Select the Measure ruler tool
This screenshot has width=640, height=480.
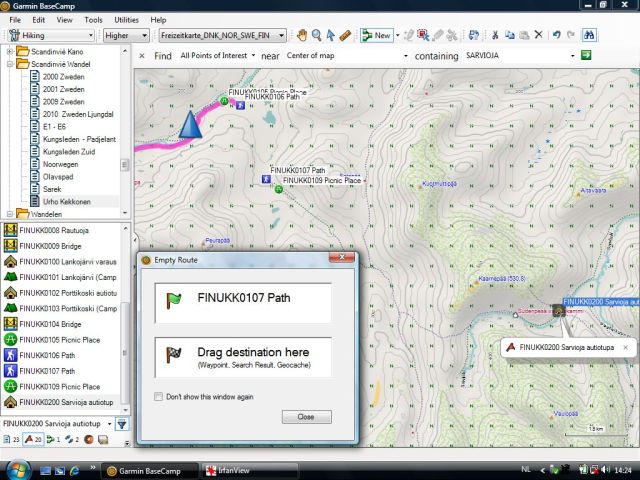(x=345, y=35)
